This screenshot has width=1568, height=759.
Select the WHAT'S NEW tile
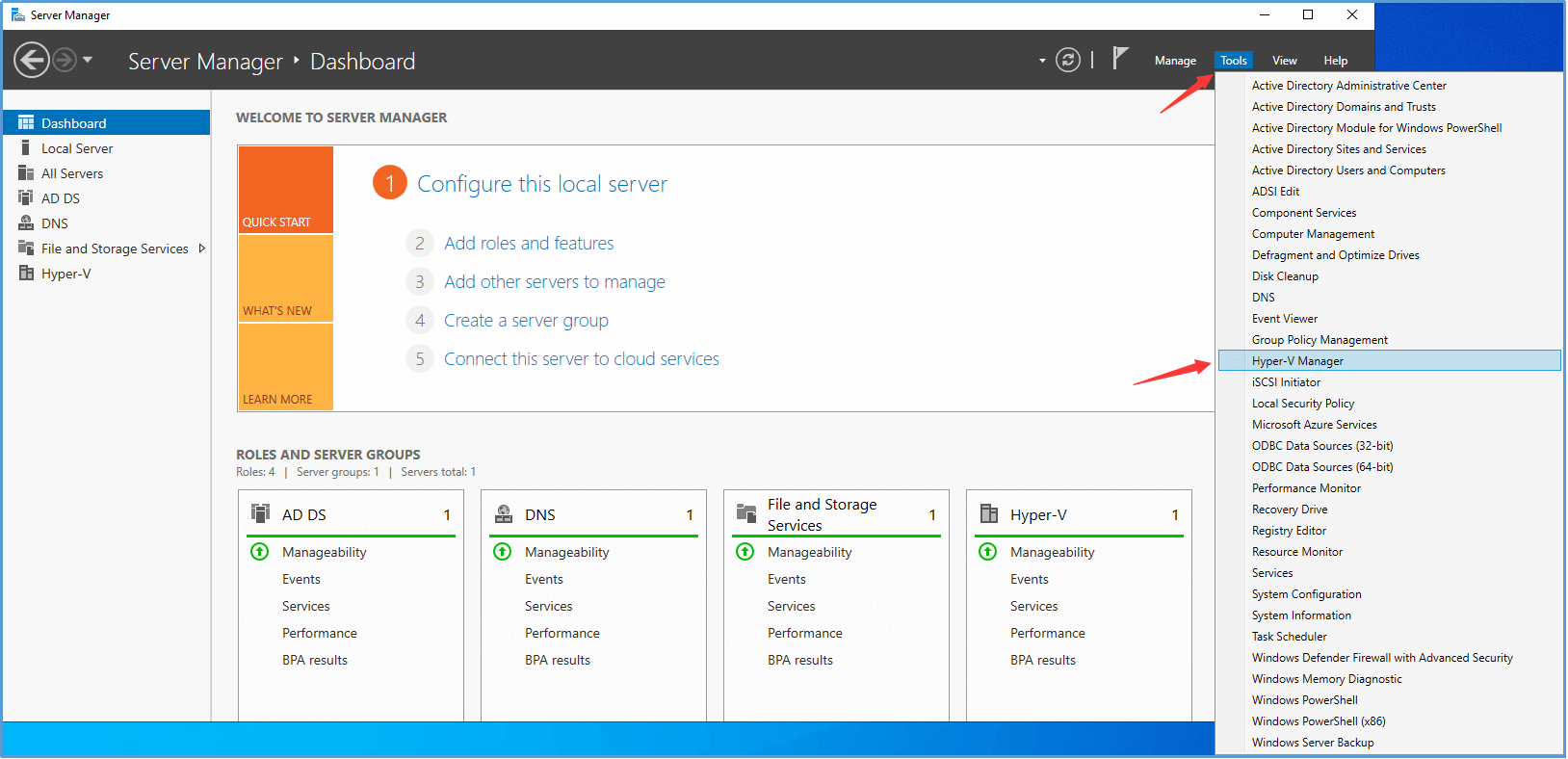point(285,278)
